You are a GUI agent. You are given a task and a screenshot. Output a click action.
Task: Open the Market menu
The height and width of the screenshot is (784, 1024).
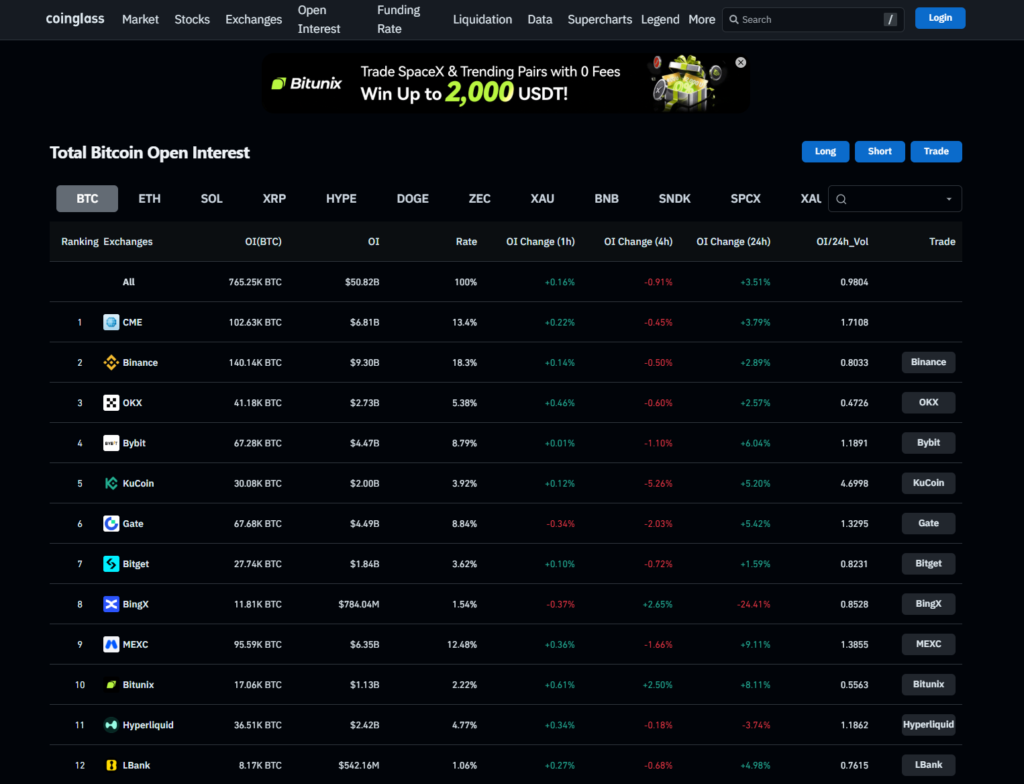(x=140, y=20)
